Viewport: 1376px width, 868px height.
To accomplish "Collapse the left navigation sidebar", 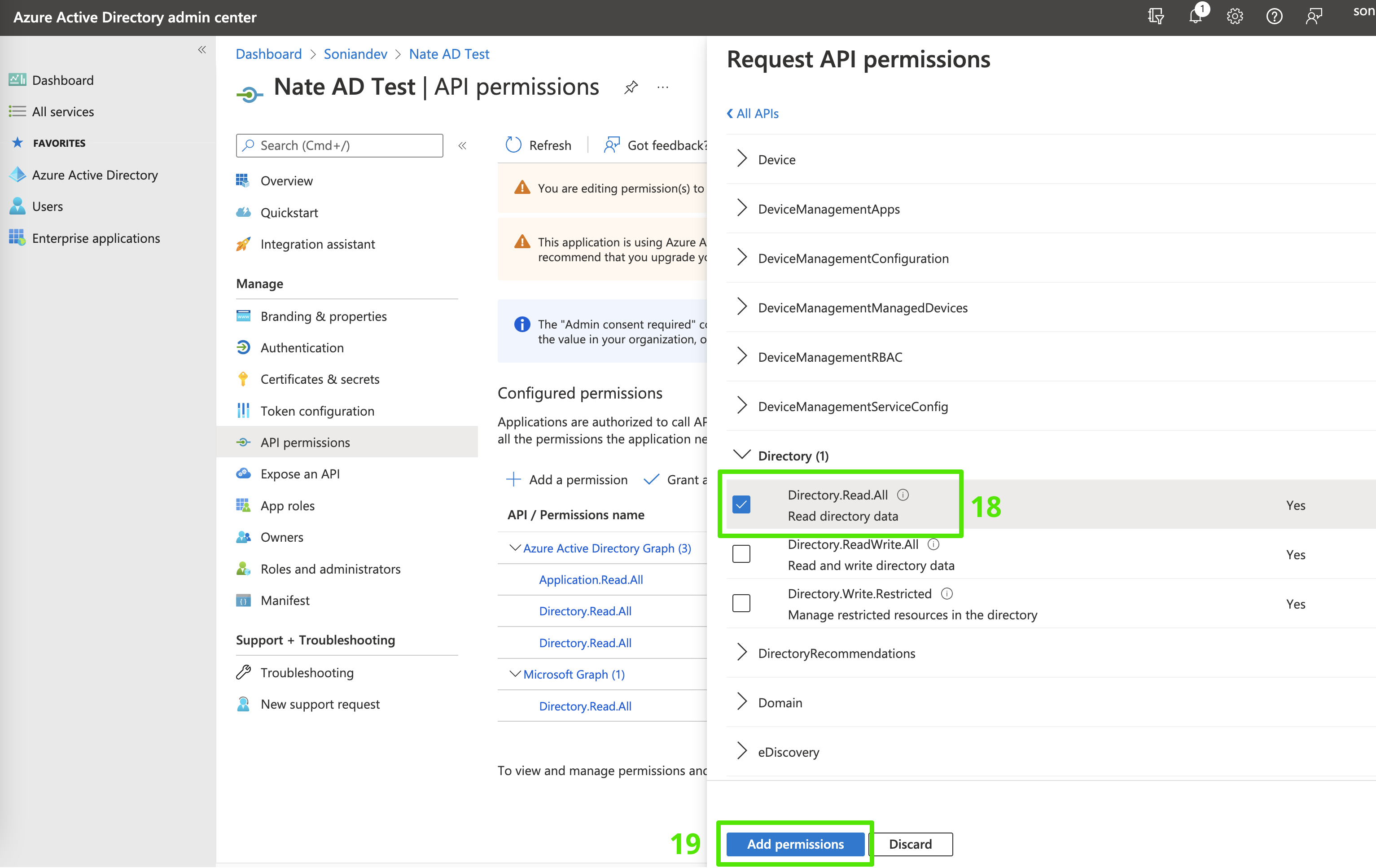I will point(202,50).
